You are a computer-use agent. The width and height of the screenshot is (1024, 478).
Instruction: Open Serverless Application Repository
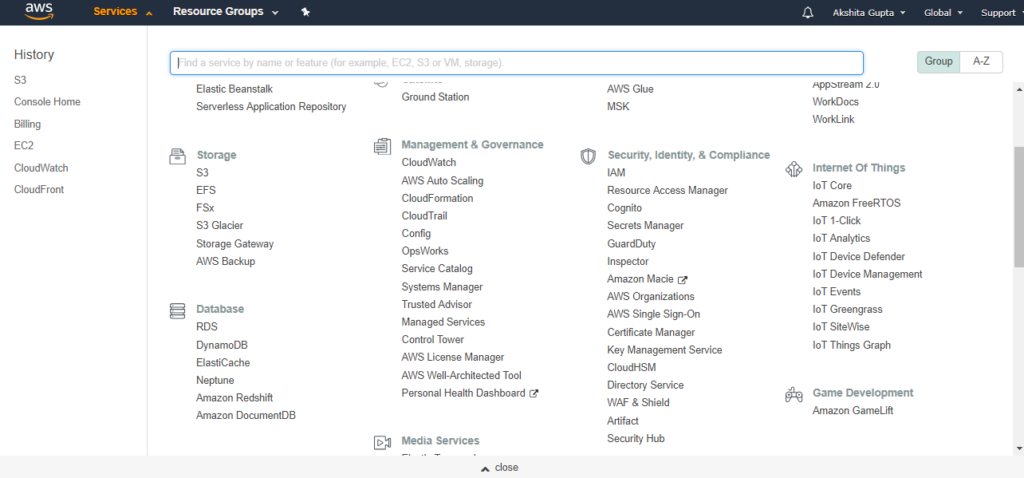[271, 106]
